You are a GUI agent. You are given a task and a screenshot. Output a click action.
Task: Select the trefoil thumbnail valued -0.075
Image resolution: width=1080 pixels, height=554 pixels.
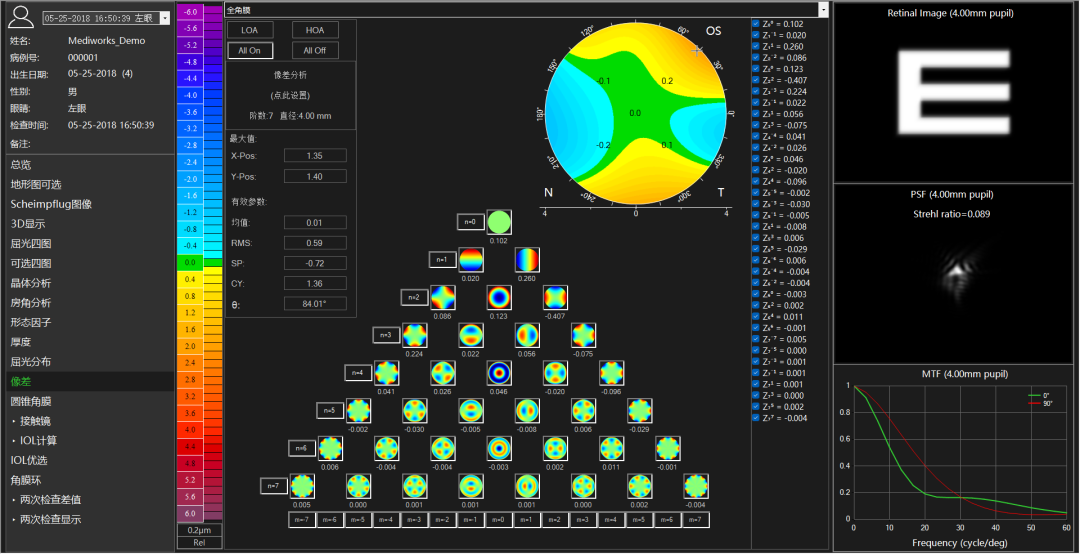pos(583,336)
